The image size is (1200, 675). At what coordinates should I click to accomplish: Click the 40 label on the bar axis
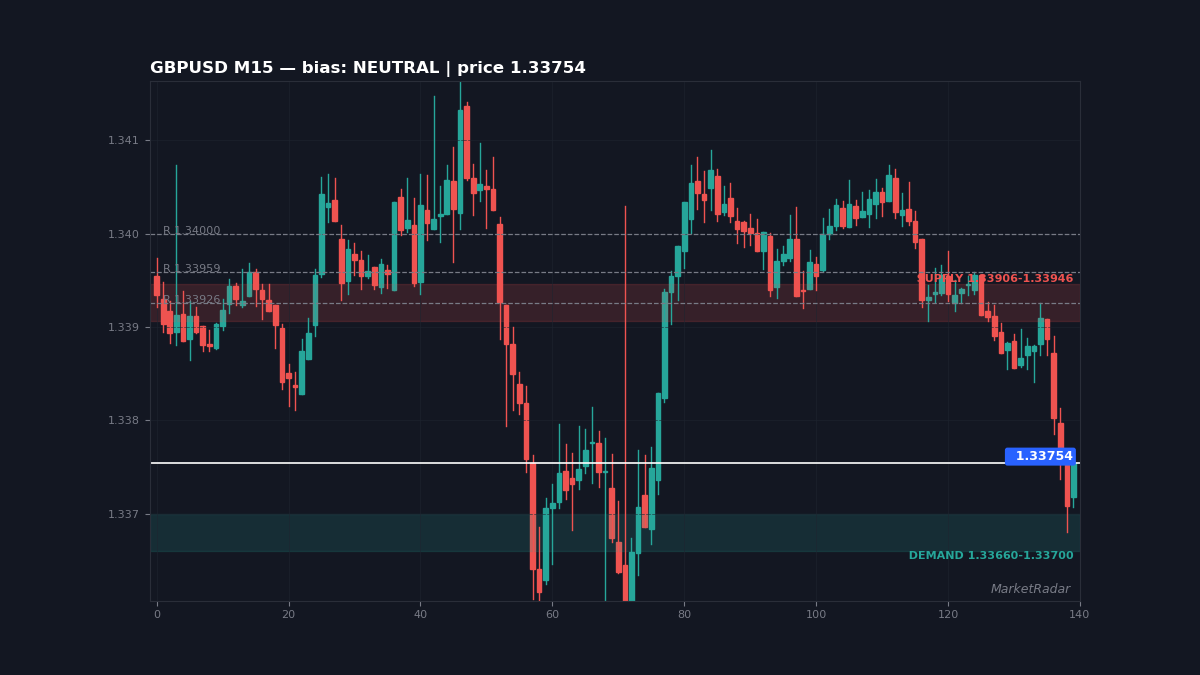tap(420, 614)
